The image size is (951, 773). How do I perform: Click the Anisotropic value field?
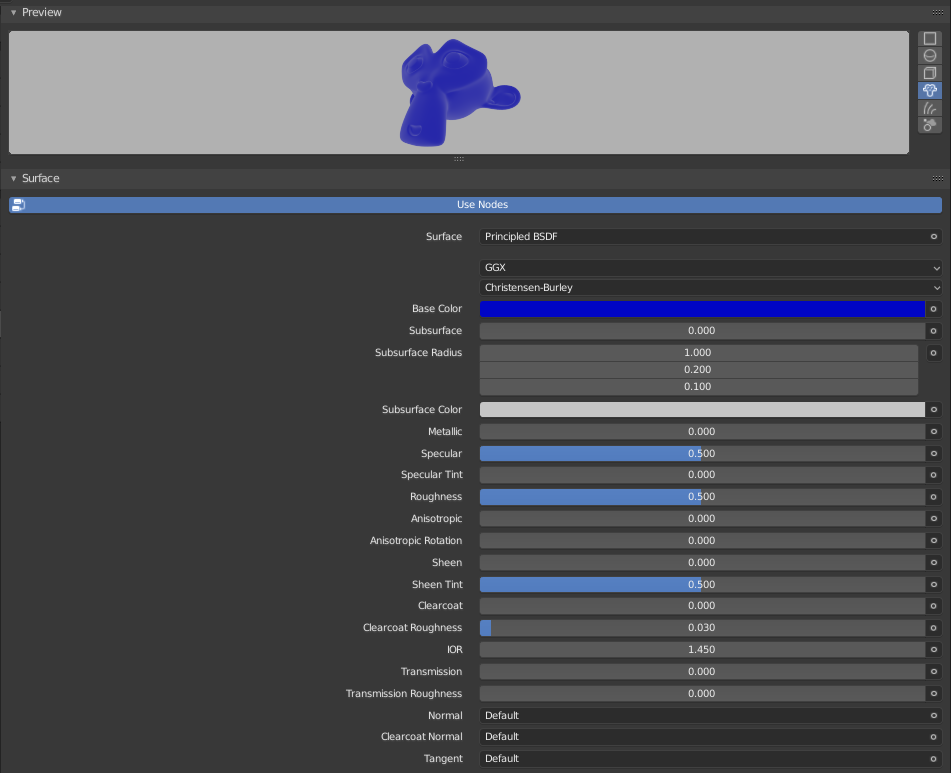point(702,518)
